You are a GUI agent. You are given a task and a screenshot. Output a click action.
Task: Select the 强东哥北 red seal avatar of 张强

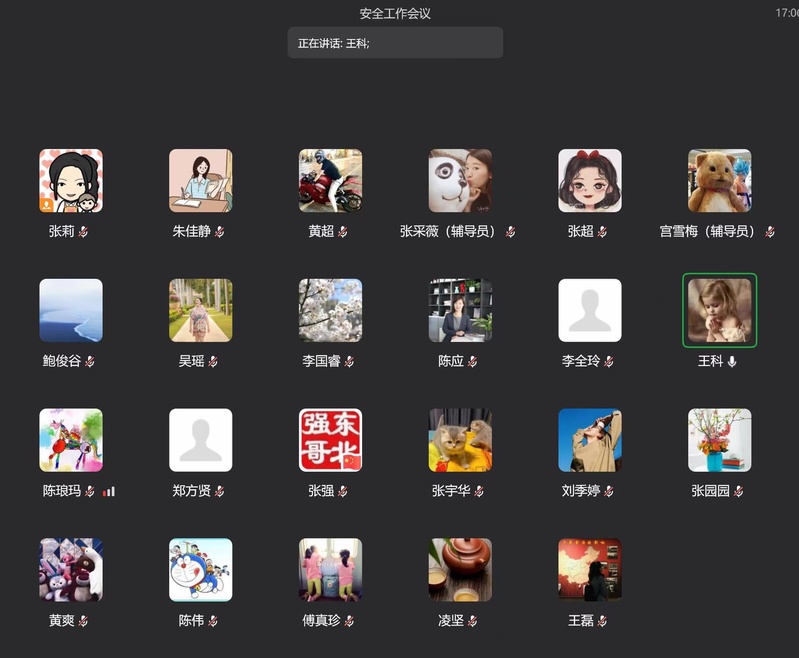tap(330, 440)
